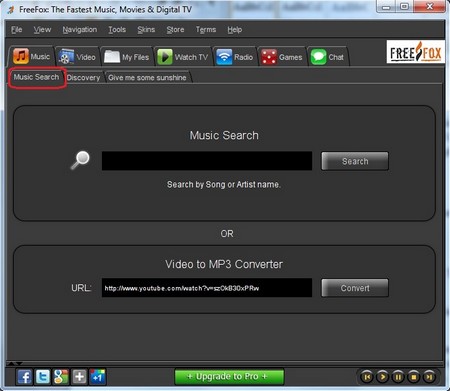Screen dimensions: 450x391
Task: Open the Radio section tab
Action: (x=235, y=57)
